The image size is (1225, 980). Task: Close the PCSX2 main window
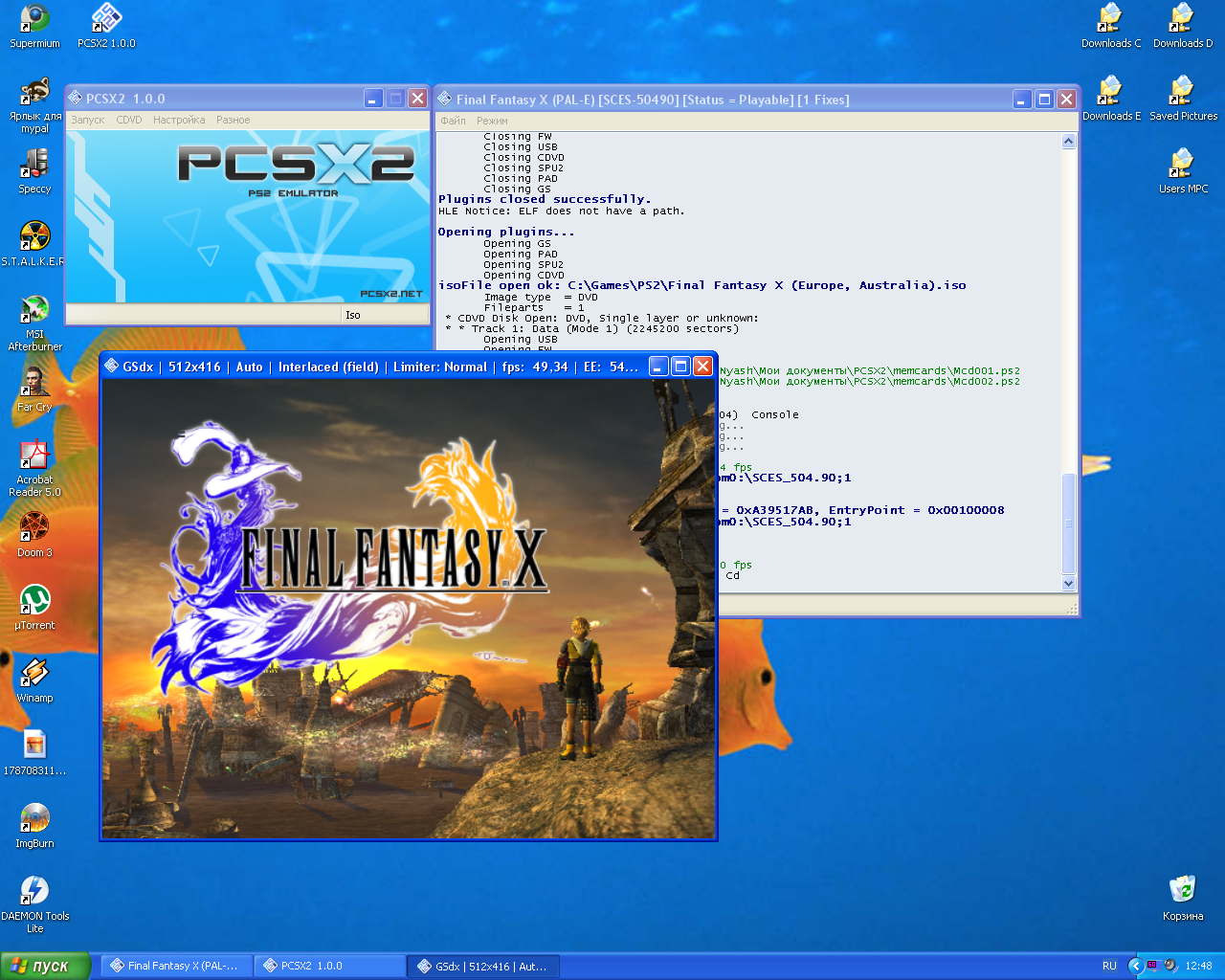417,99
